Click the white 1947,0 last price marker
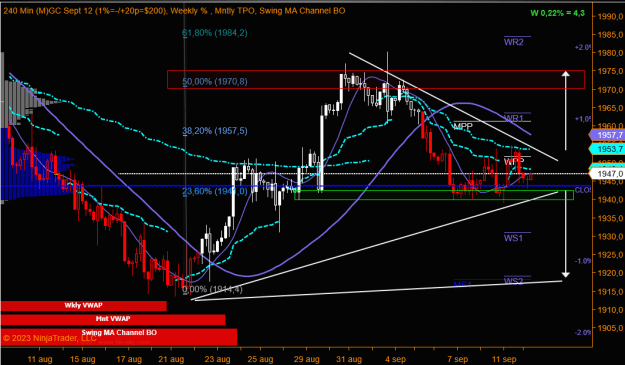 point(608,174)
